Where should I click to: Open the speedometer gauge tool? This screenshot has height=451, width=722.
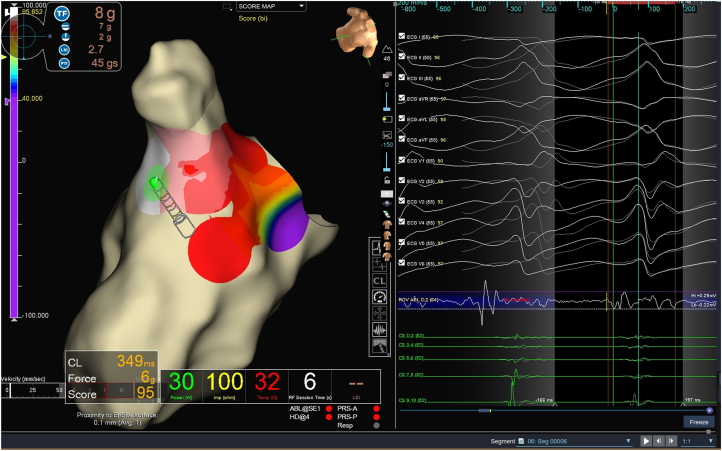379,297
